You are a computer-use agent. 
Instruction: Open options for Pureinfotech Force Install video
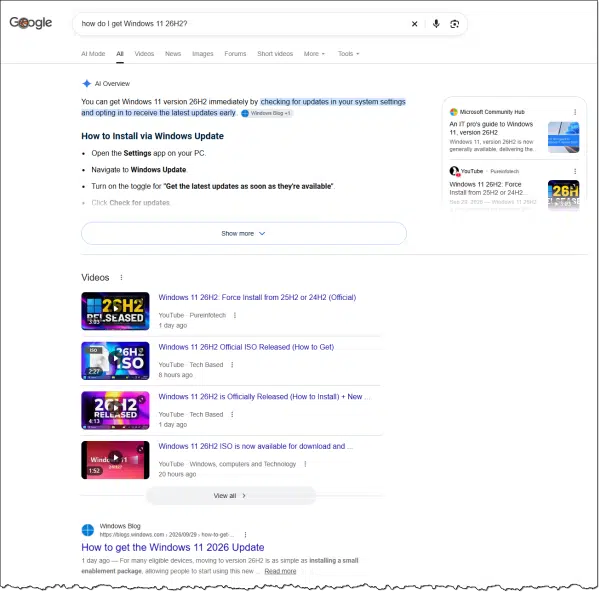point(235,315)
